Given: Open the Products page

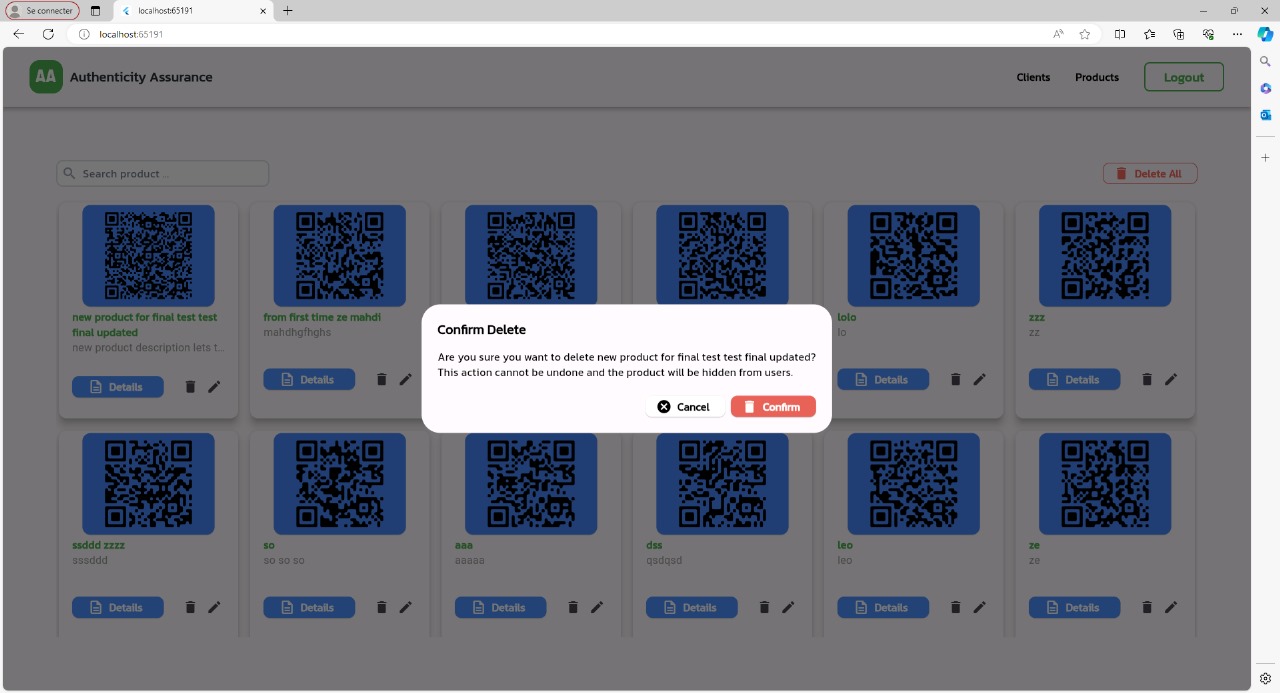Looking at the screenshot, I should 1097,77.
